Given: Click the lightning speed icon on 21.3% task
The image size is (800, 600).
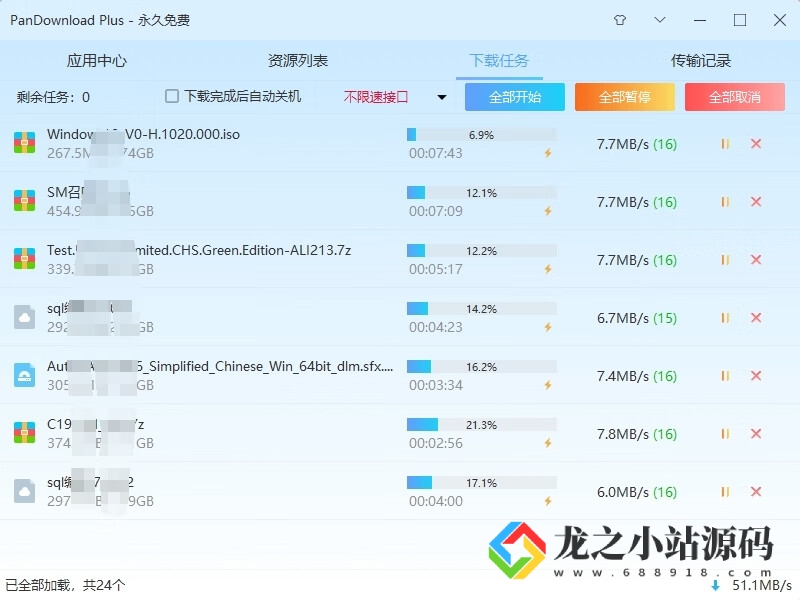Looking at the screenshot, I should pos(548,443).
